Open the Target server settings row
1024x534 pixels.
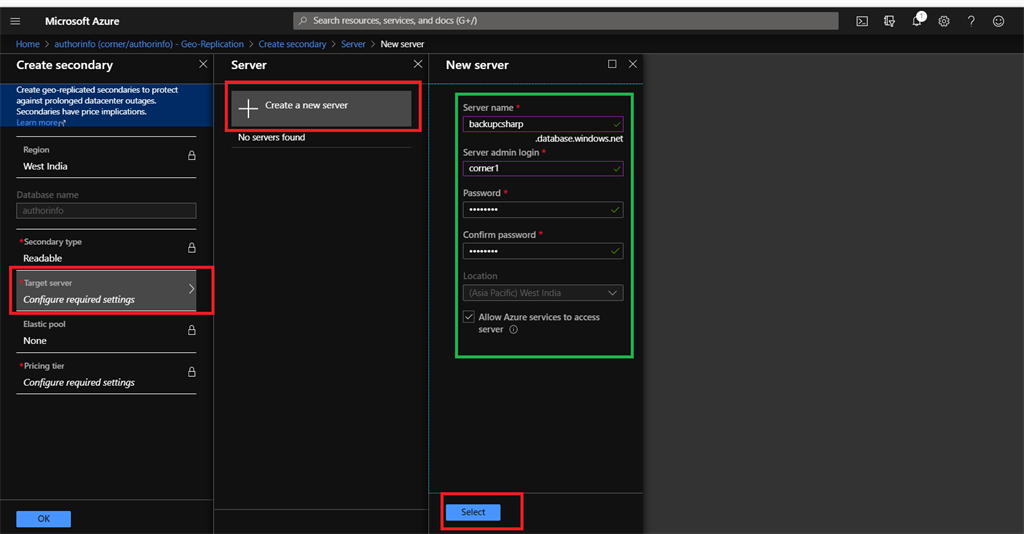click(x=106, y=291)
